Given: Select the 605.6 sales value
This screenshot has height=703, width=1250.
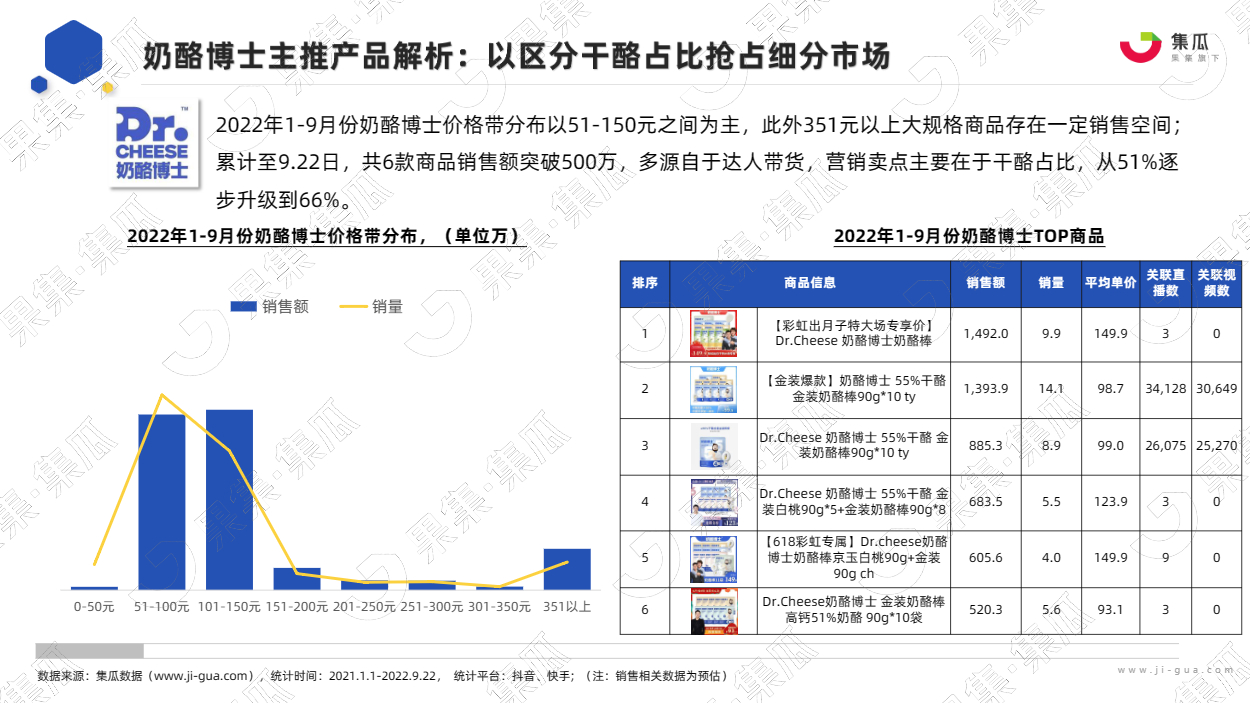Looking at the screenshot, I should [986, 558].
